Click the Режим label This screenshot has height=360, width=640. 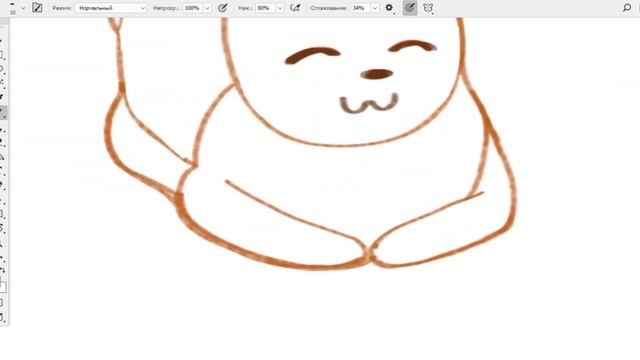point(62,8)
